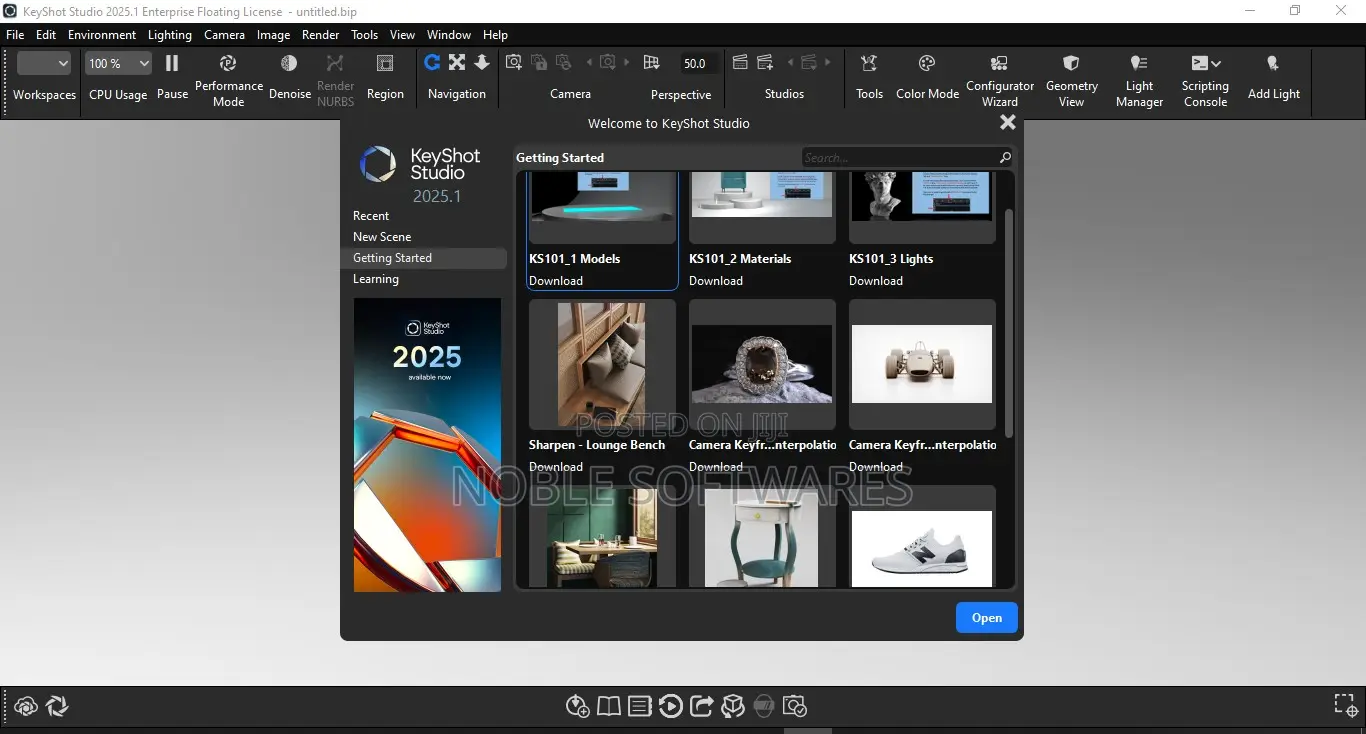This screenshot has height=734, width=1366.
Task: Open the Animation play icon
Action: point(671,707)
